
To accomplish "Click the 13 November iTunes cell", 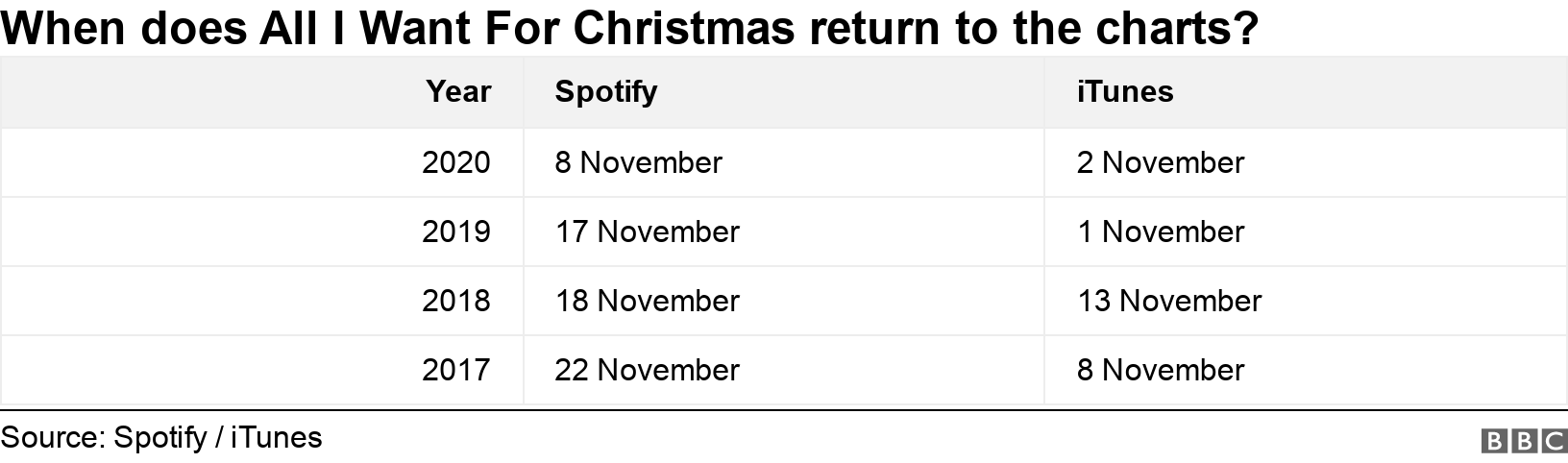I will click(x=1168, y=301).
